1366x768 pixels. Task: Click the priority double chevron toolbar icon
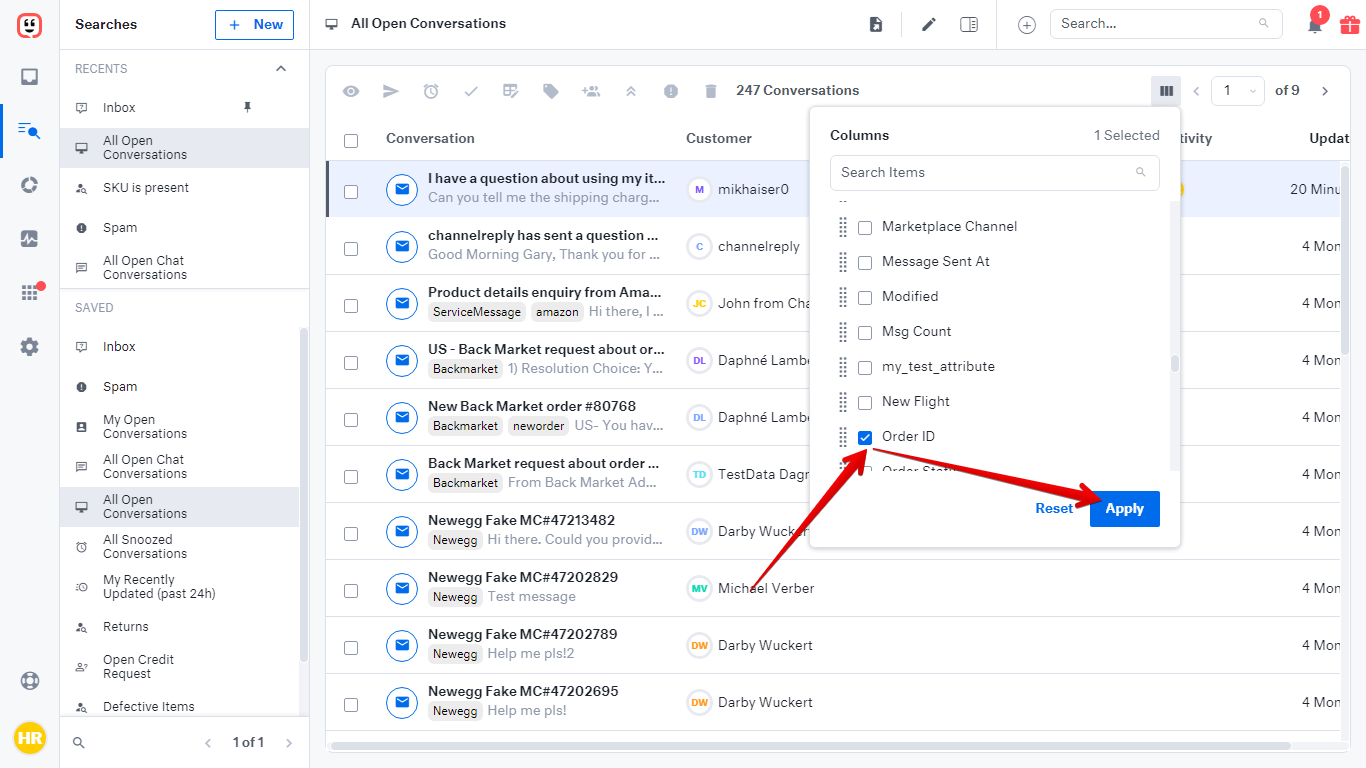(x=631, y=91)
